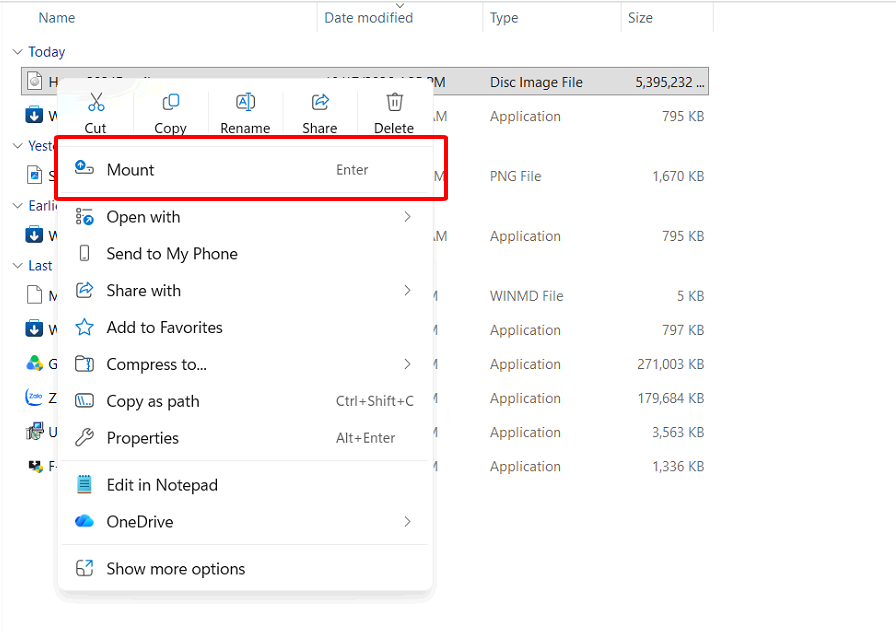Sort by the Size column header

[640, 18]
